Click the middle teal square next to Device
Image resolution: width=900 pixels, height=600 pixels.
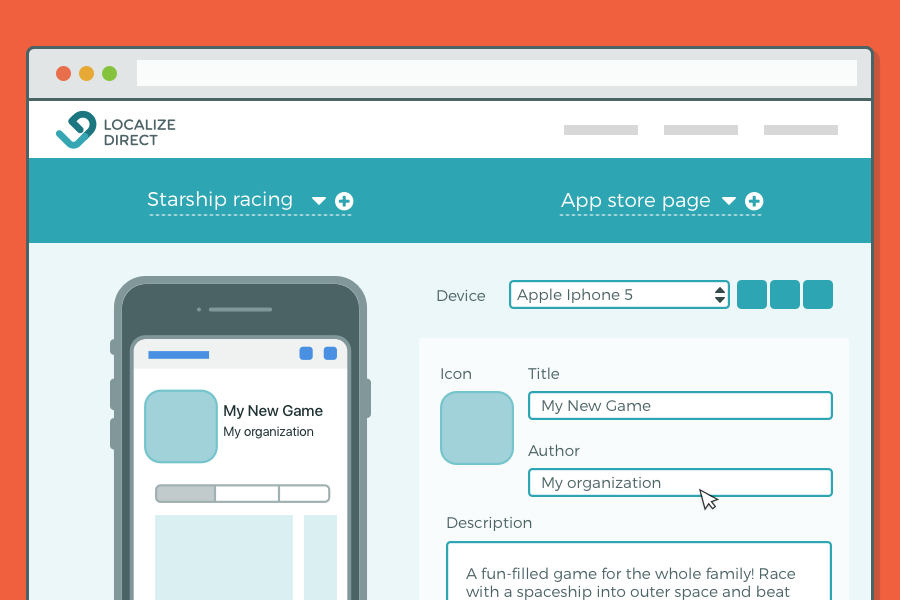tap(785, 295)
